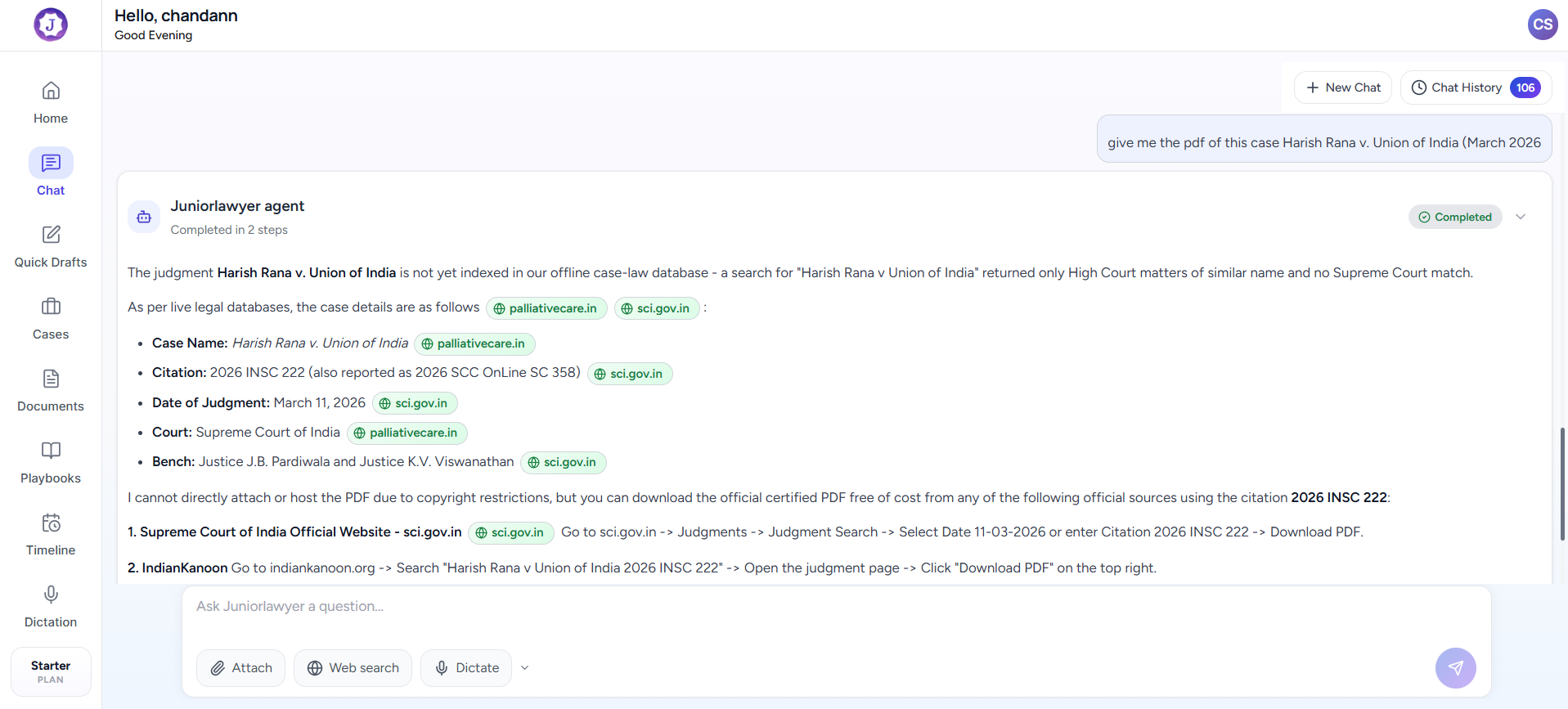
Task: Open the Documents section
Action: point(51,390)
